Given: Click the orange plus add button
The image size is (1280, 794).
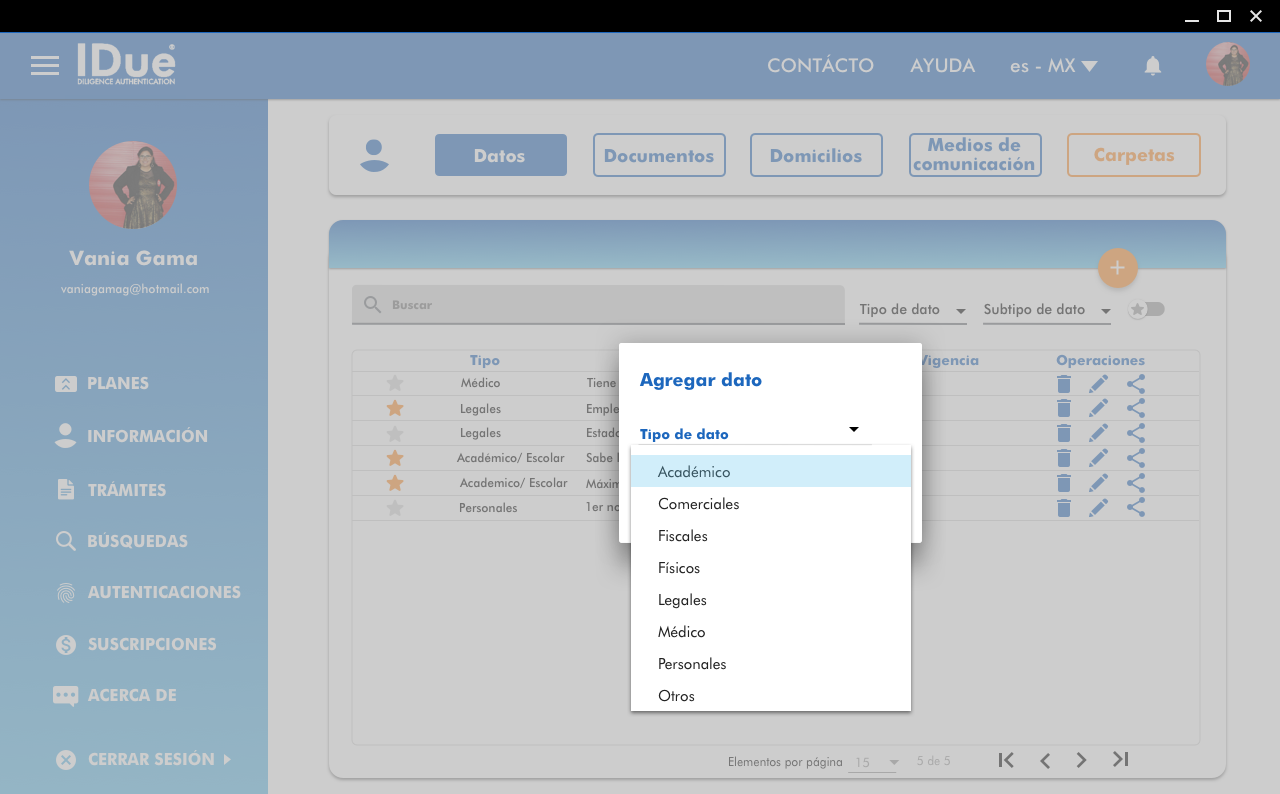Looking at the screenshot, I should [1117, 268].
